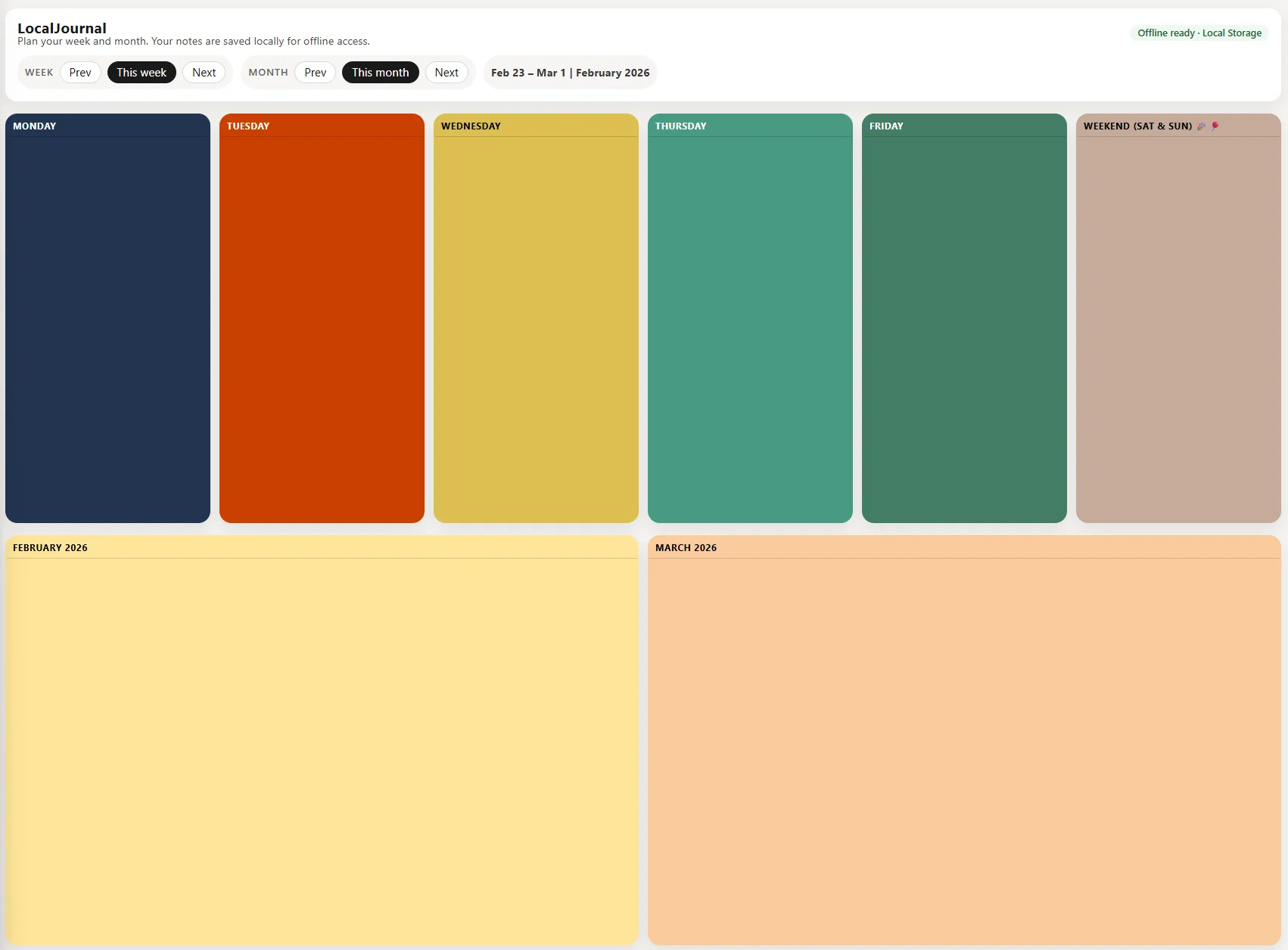Viewport: 1288px width, 950px height.
Task: Advance to the next week
Action: pyautogui.click(x=204, y=73)
